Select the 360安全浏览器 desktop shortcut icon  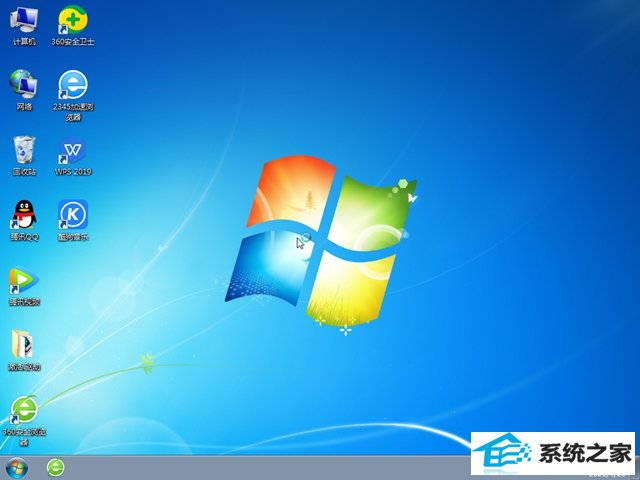pyautogui.click(x=23, y=409)
